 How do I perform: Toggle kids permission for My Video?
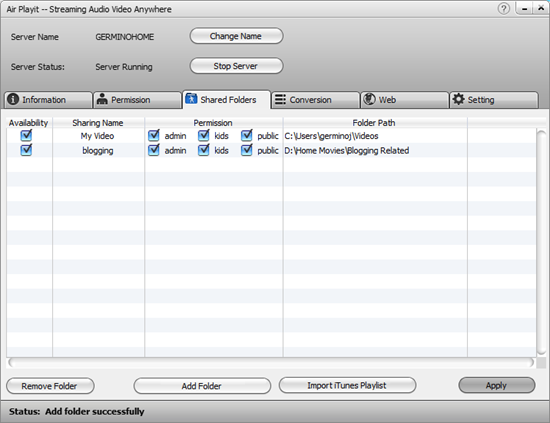coord(203,135)
